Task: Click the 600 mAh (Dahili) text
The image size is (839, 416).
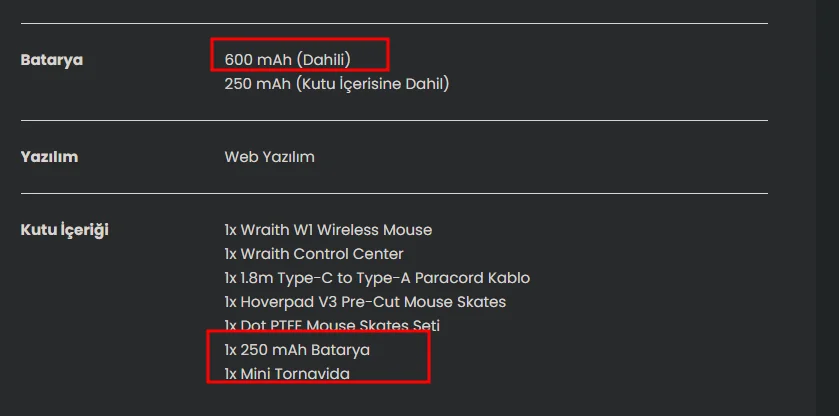Action: click(x=288, y=60)
